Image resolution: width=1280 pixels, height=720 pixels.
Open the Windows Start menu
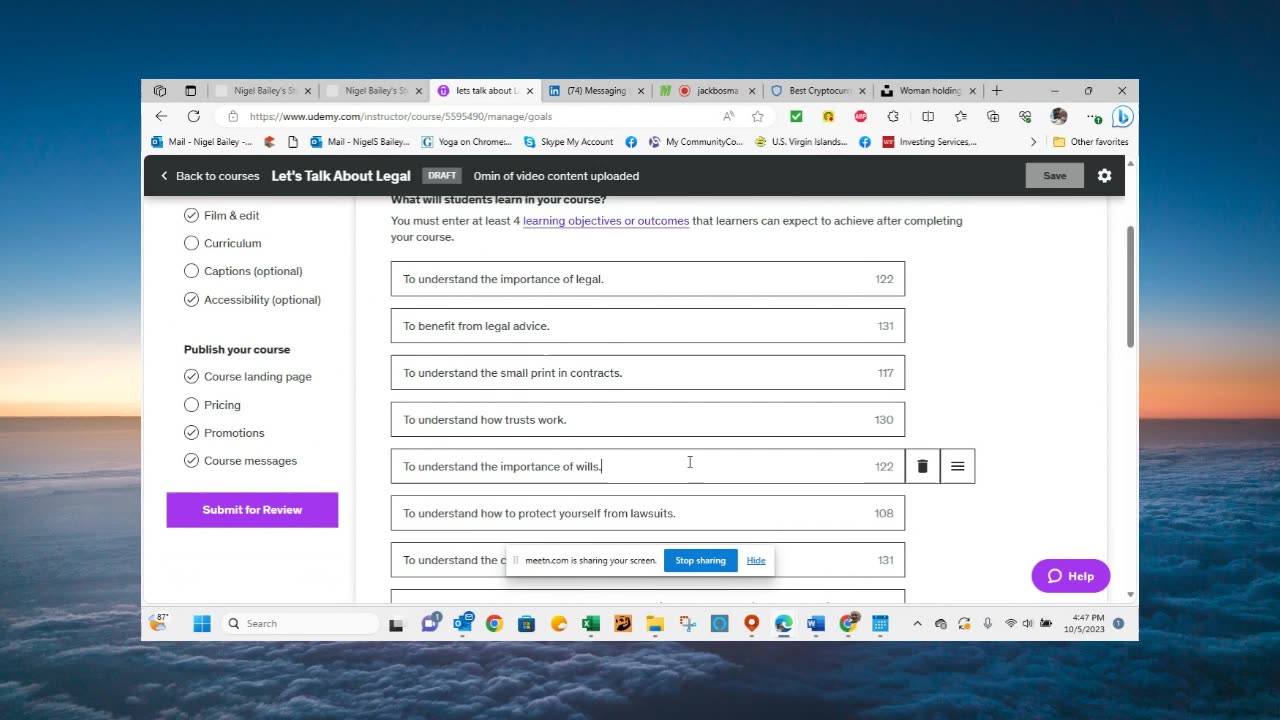click(x=202, y=623)
